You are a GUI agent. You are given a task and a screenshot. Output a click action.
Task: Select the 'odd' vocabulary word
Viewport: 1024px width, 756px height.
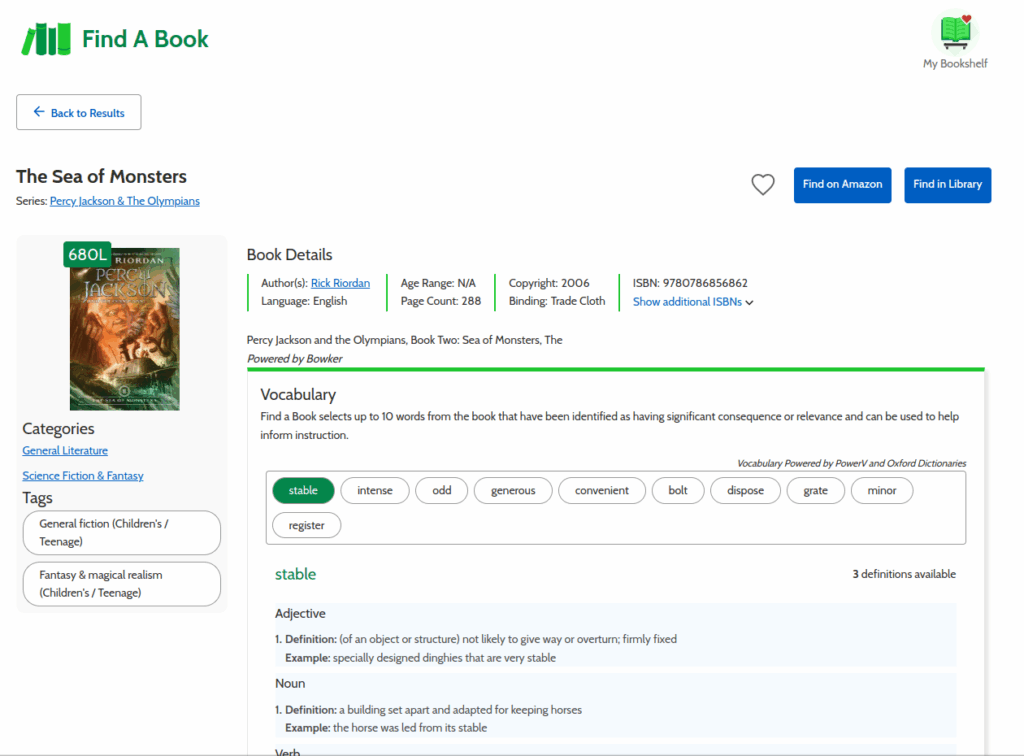pyautogui.click(x=441, y=491)
